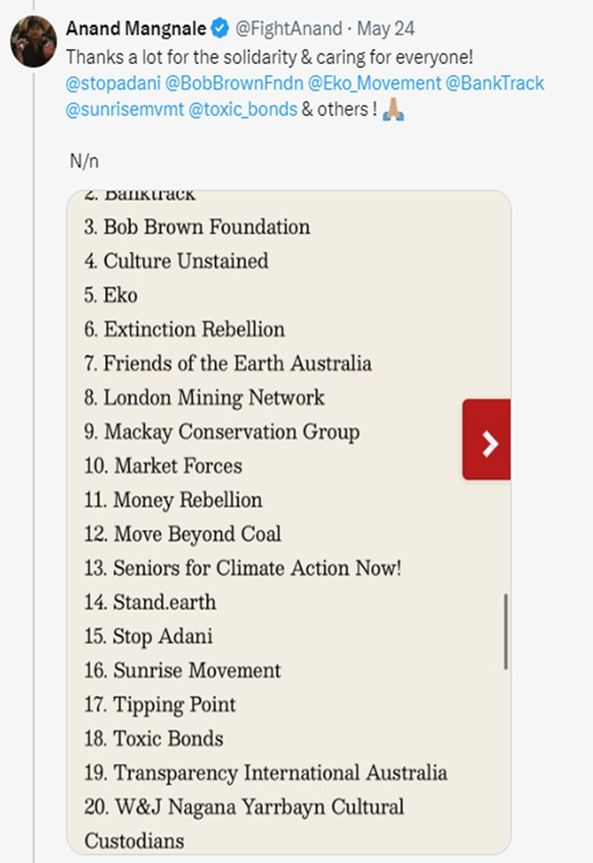Click the @FightAnand handle
Viewport: 593px width, 863px height.
[289, 28]
